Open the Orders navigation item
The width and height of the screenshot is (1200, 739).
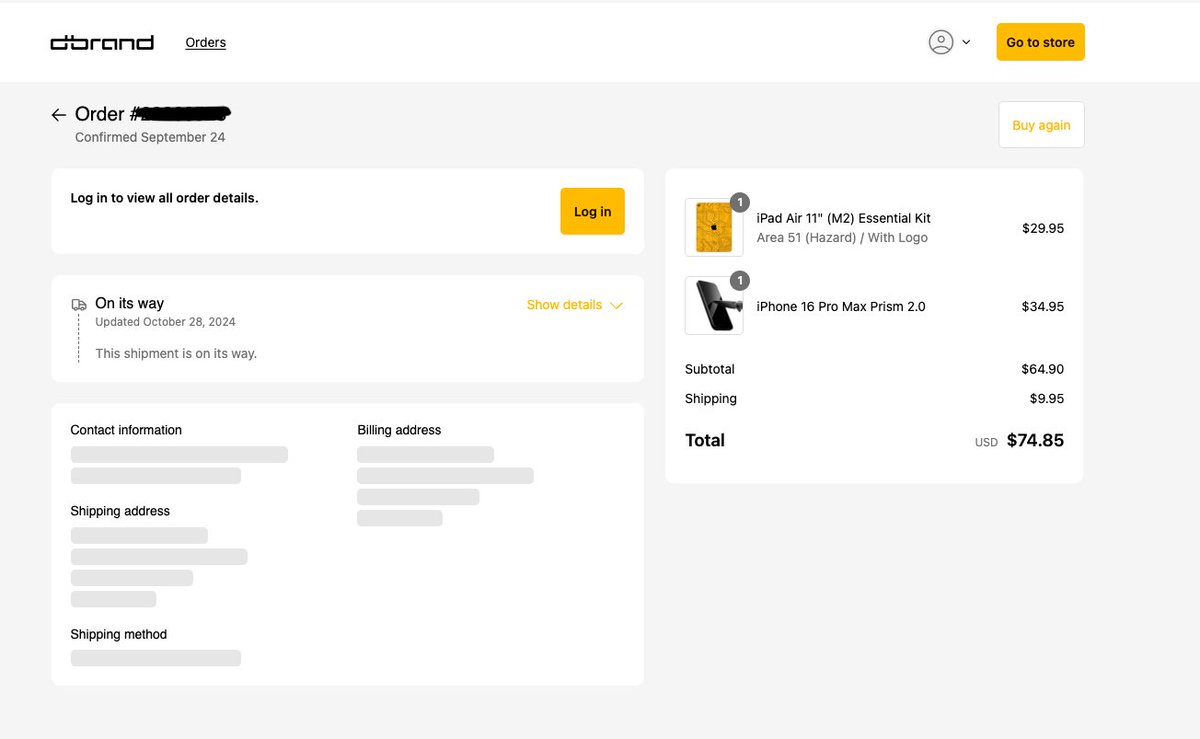(205, 42)
